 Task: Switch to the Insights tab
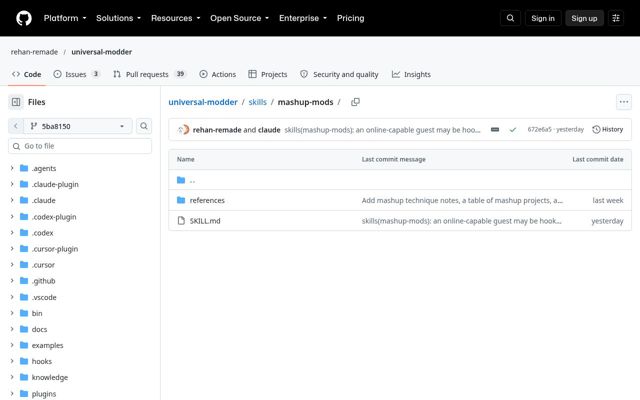pos(411,74)
